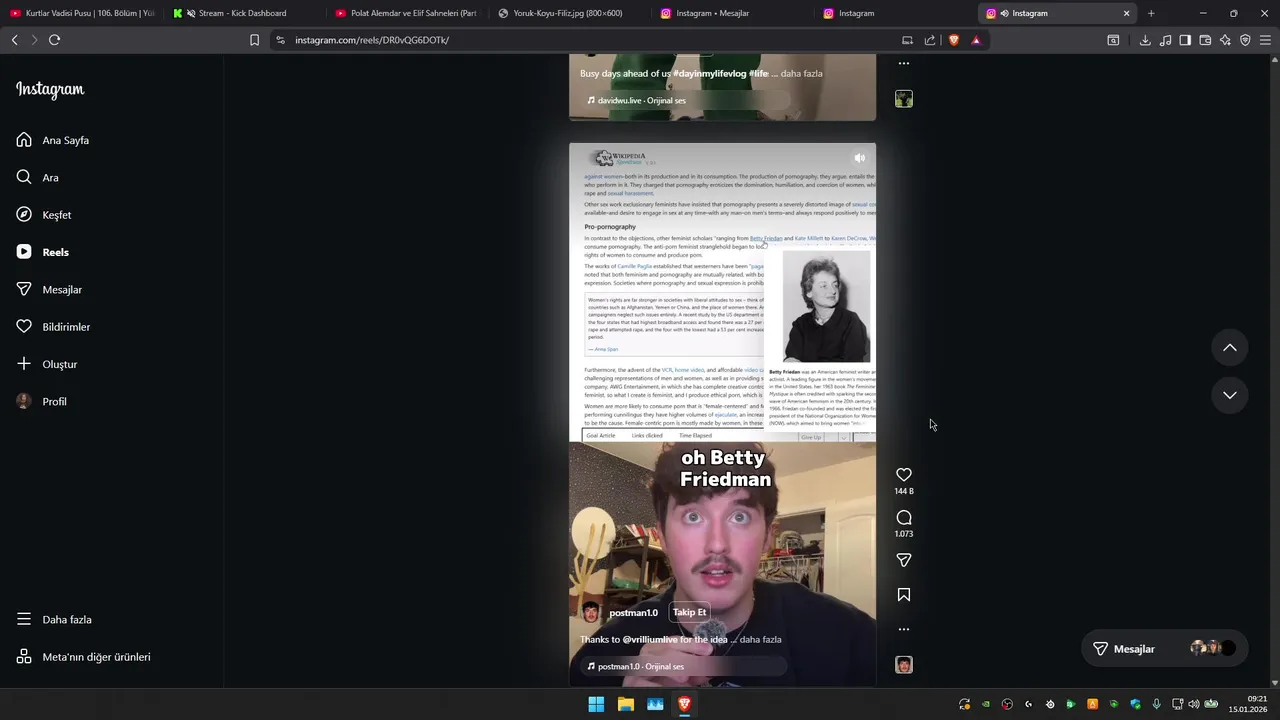The height and width of the screenshot is (720, 1280).
Task: Click the address bar URL
Action: [372, 40]
